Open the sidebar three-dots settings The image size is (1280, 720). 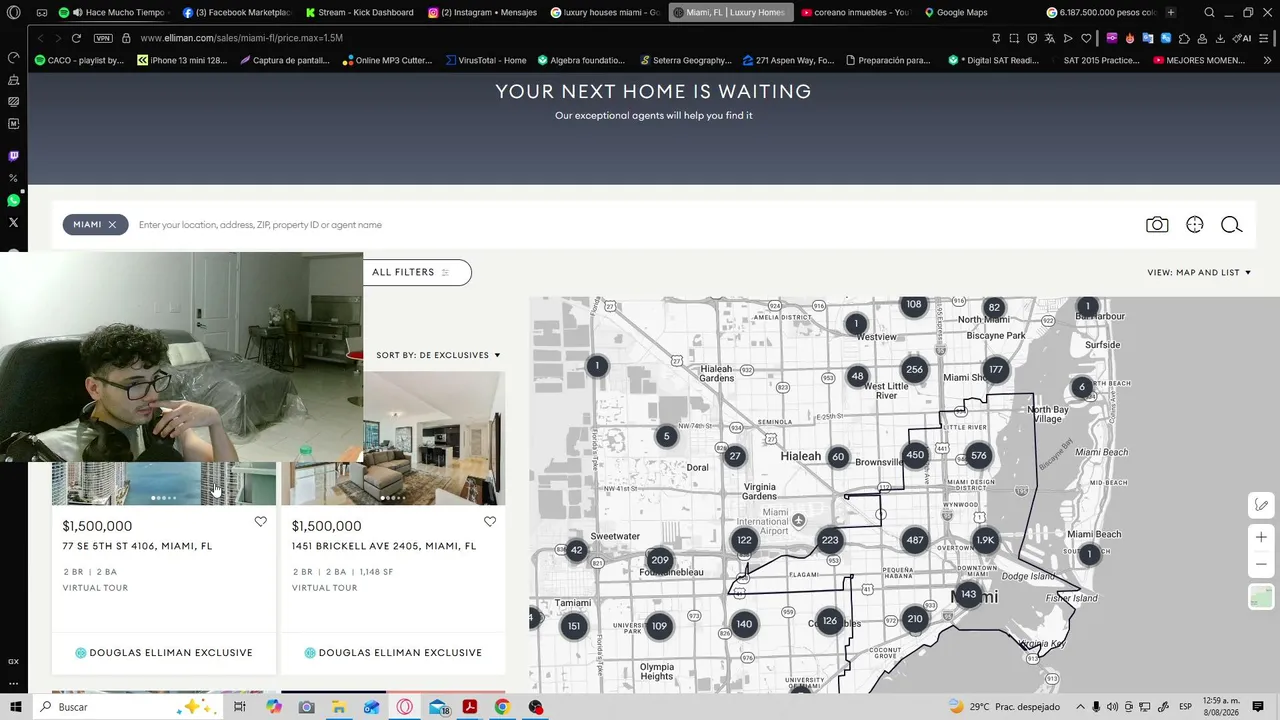click(x=13, y=684)
